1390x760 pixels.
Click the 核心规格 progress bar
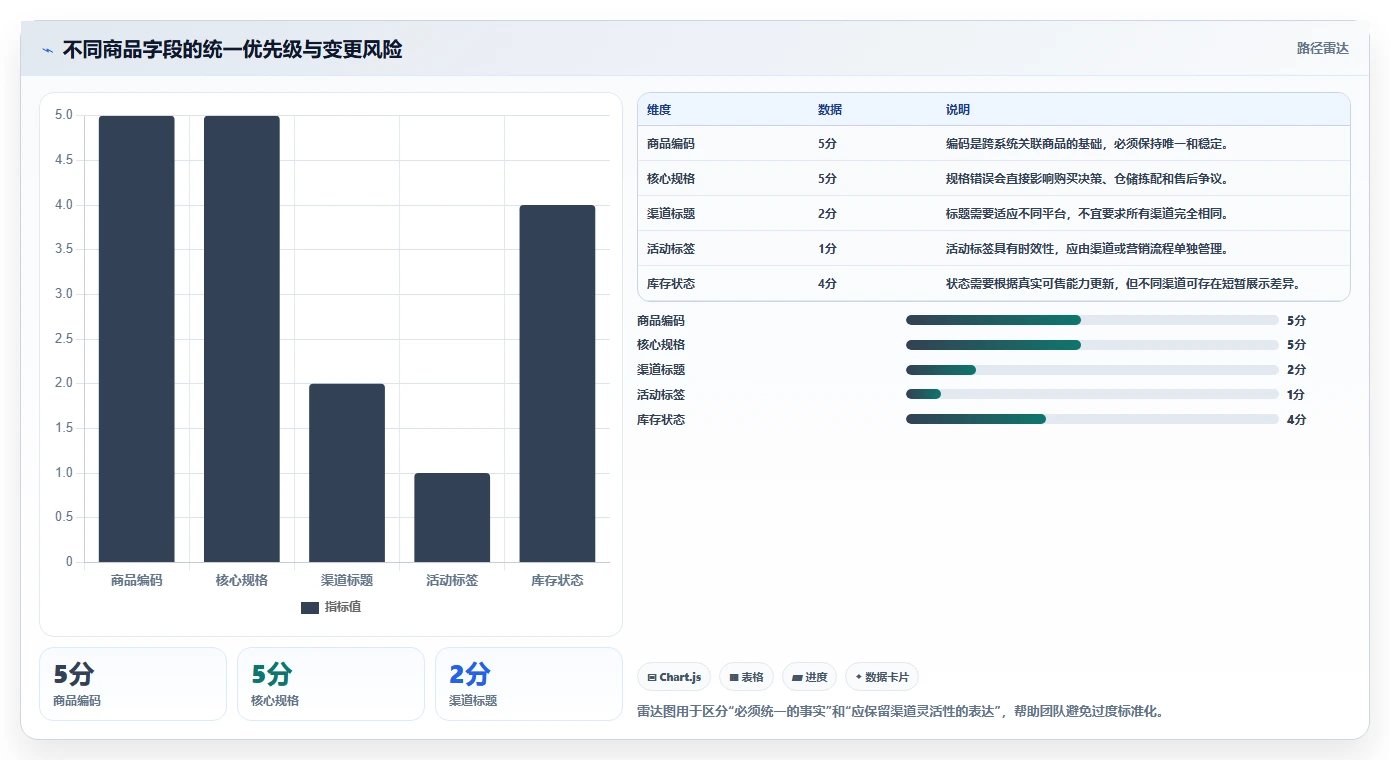pos(1092,345)
